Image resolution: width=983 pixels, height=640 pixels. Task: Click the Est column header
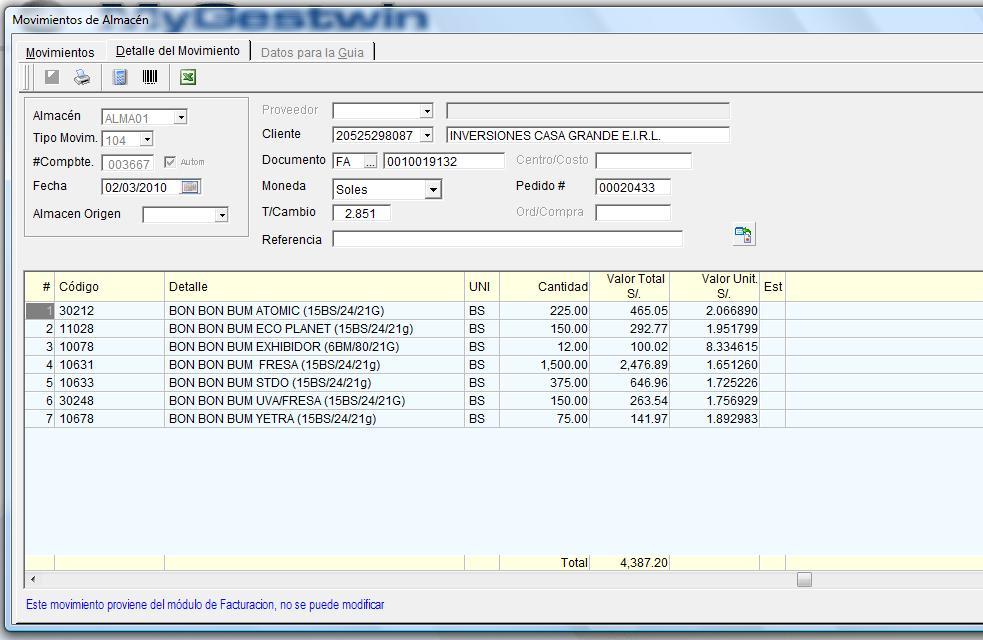coord(772,286)
